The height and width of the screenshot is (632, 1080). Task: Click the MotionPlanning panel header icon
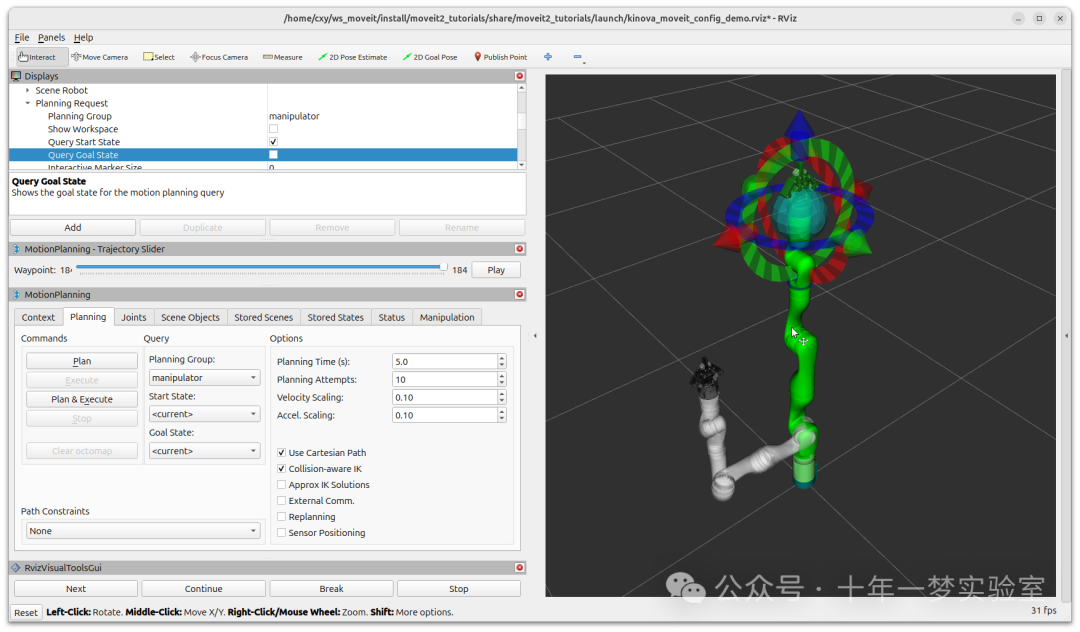17,295
